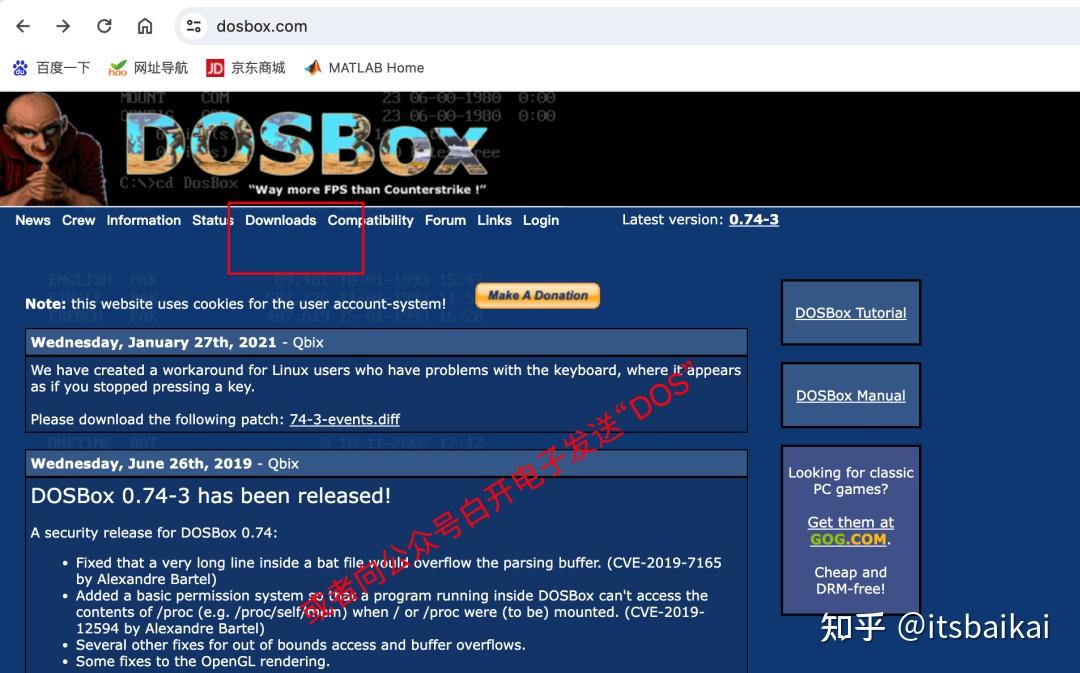Open the Downloads section

click(x=280, y=220)
